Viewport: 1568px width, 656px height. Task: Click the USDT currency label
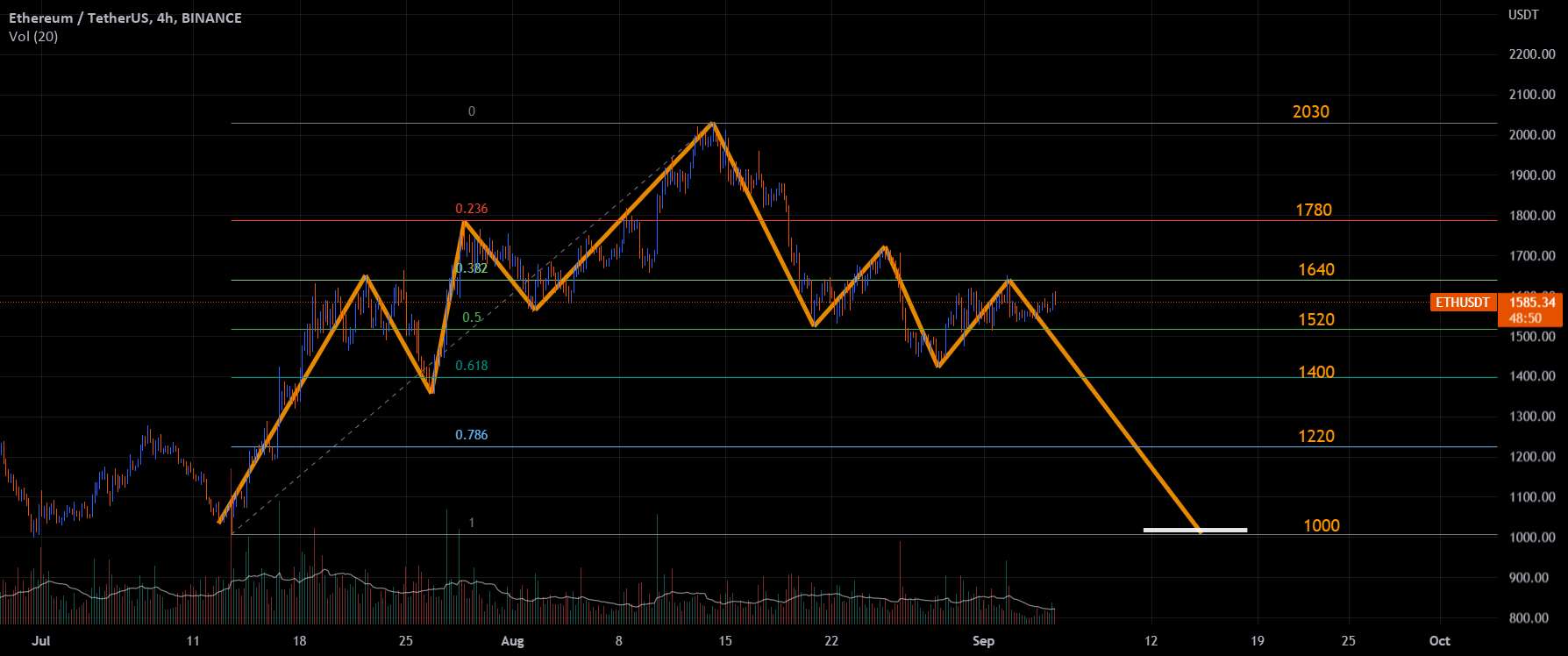point(1523,15)
